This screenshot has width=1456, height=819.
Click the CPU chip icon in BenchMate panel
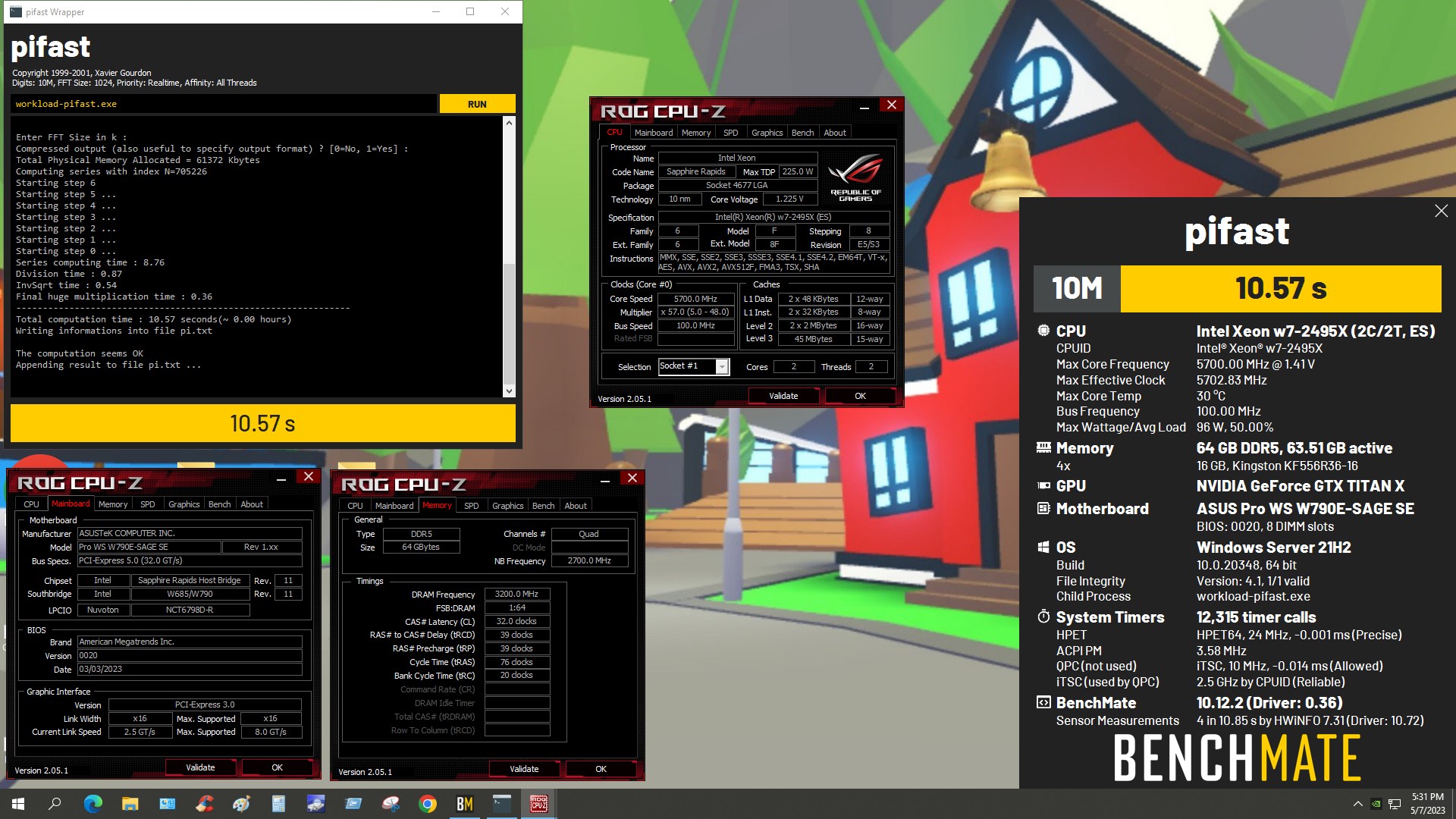point(1043,331)
